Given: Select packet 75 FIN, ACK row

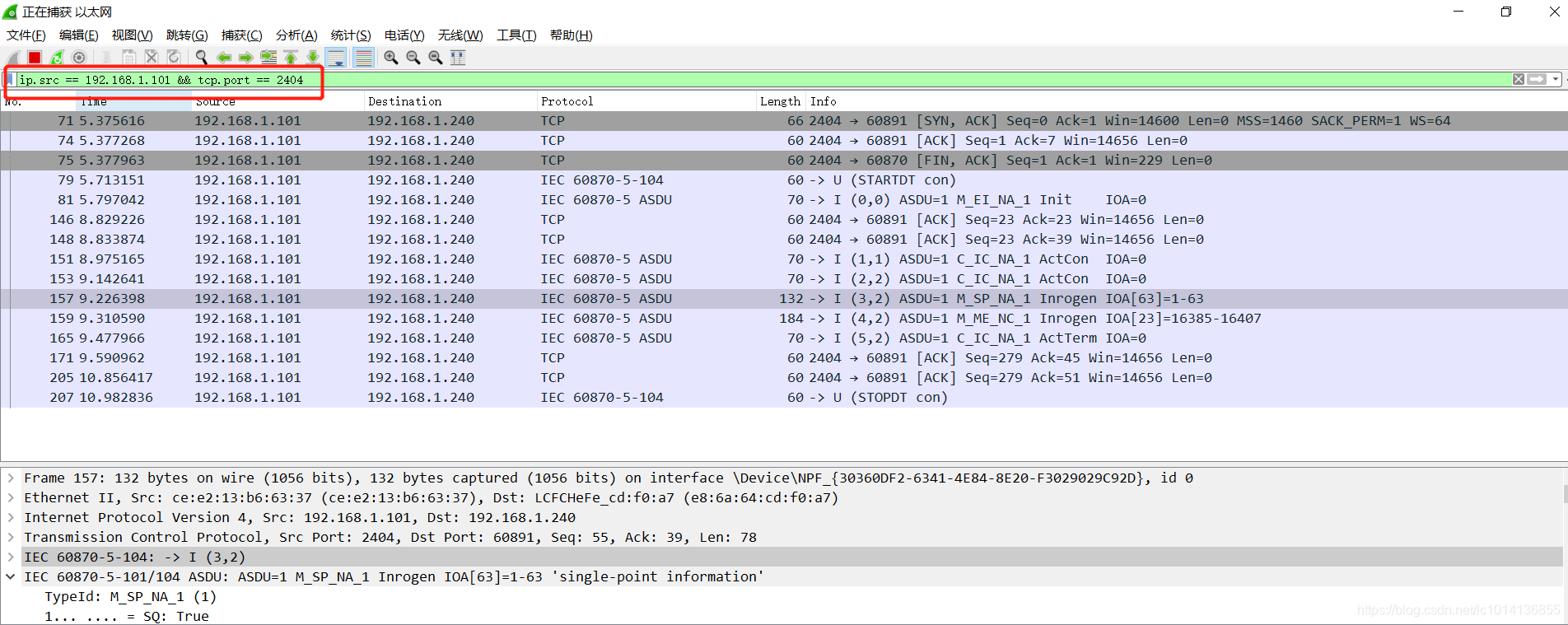Looking at the screenshot, I should point(784,160).
